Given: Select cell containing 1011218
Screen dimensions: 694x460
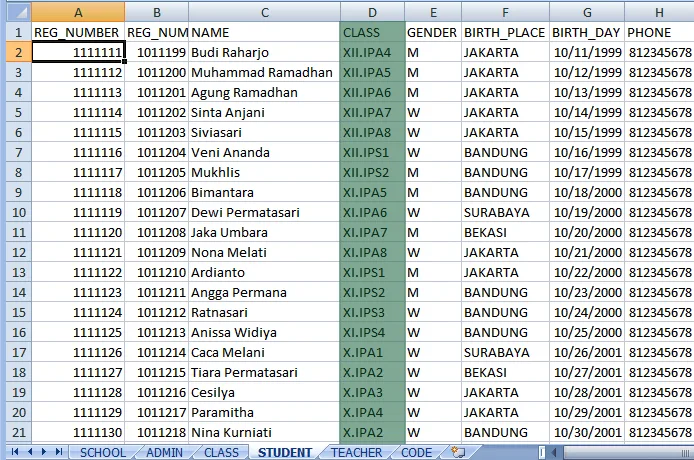Looking at the screenshot, I should [x=157, y=432].
